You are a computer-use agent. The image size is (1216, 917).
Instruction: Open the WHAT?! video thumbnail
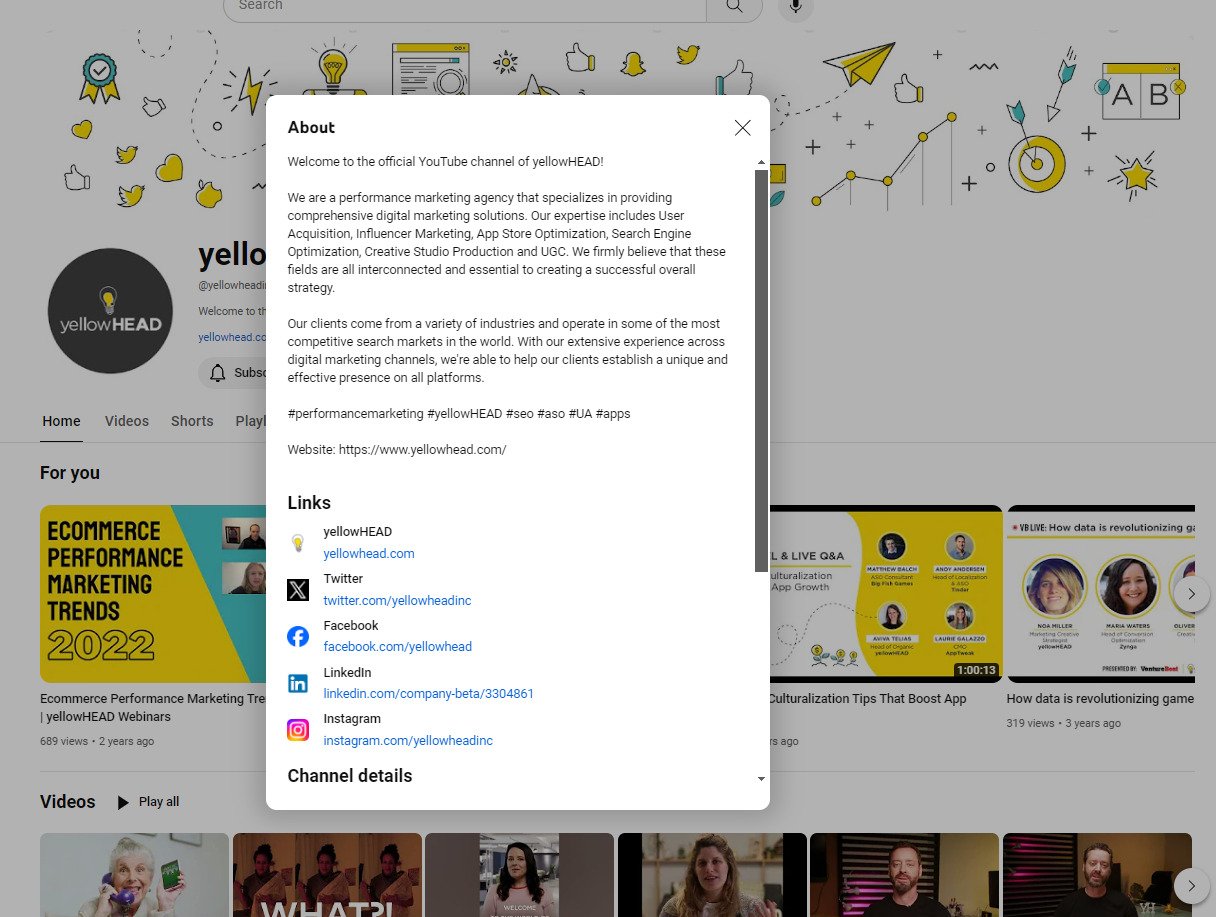click(327, 875)
